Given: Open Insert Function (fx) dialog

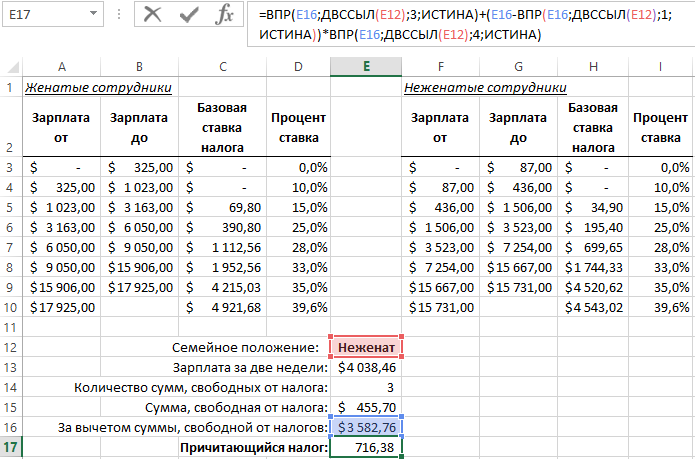Looking at the screenshot, I should tap(225, 15).
